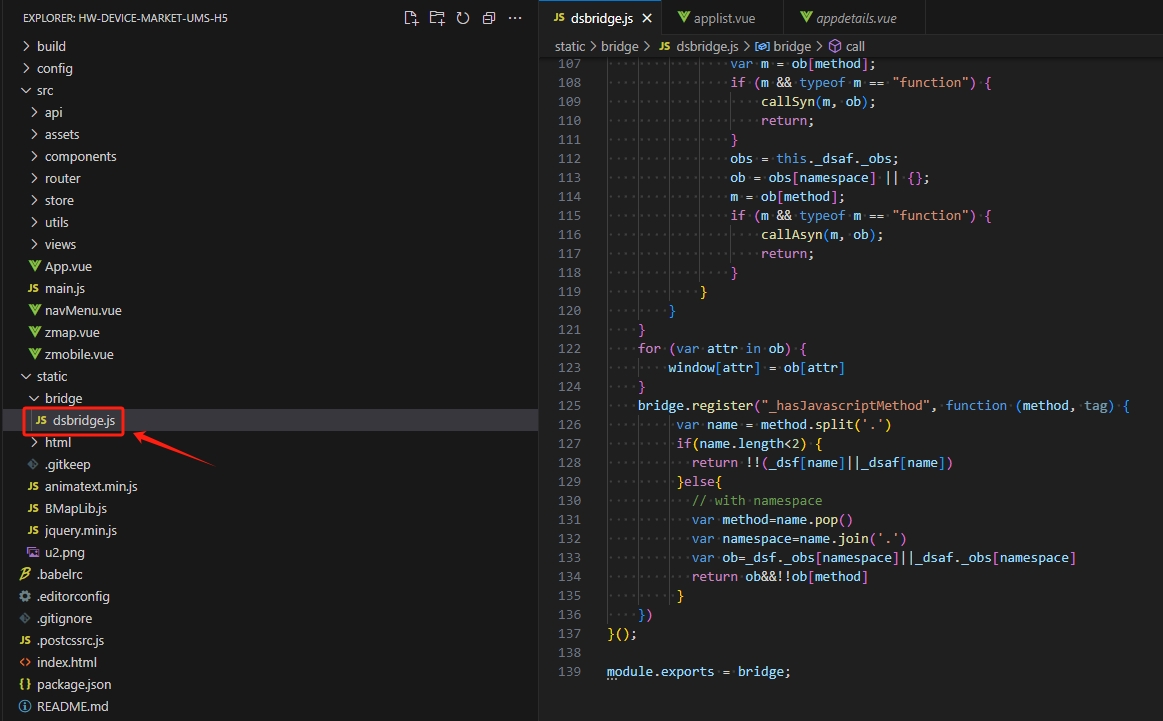
Task: Click the '// with namespace' comment line
Action: point(757,501)
